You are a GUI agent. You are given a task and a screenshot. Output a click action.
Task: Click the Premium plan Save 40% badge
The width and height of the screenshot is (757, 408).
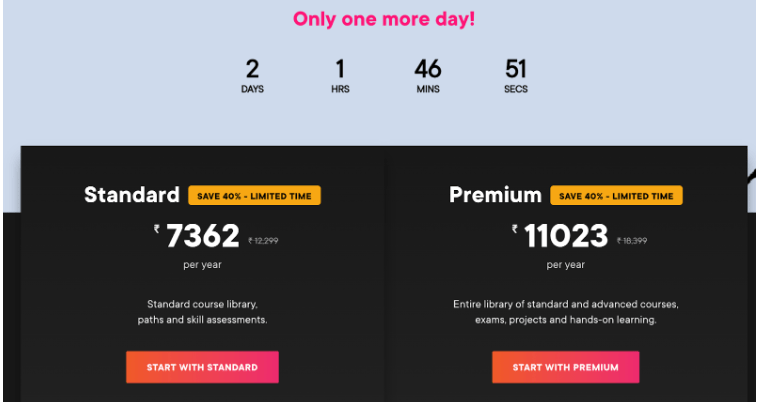616,196
